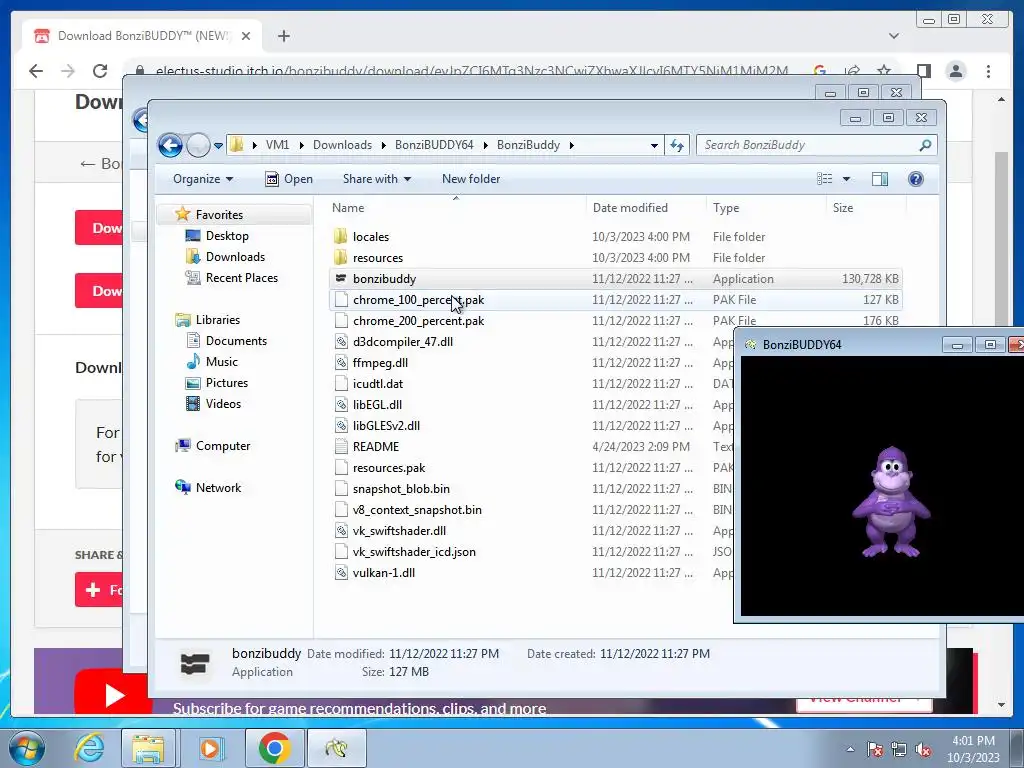Refresh the BonziBuddy folder view
Screen dimensions: 1024x768
[677, 145]
